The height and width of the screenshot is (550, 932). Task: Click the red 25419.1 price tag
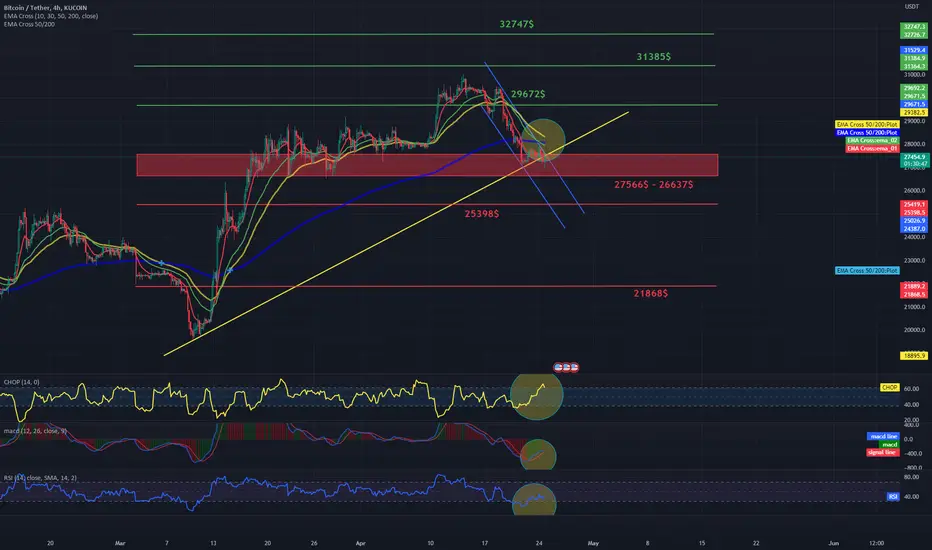click(914, 205)
